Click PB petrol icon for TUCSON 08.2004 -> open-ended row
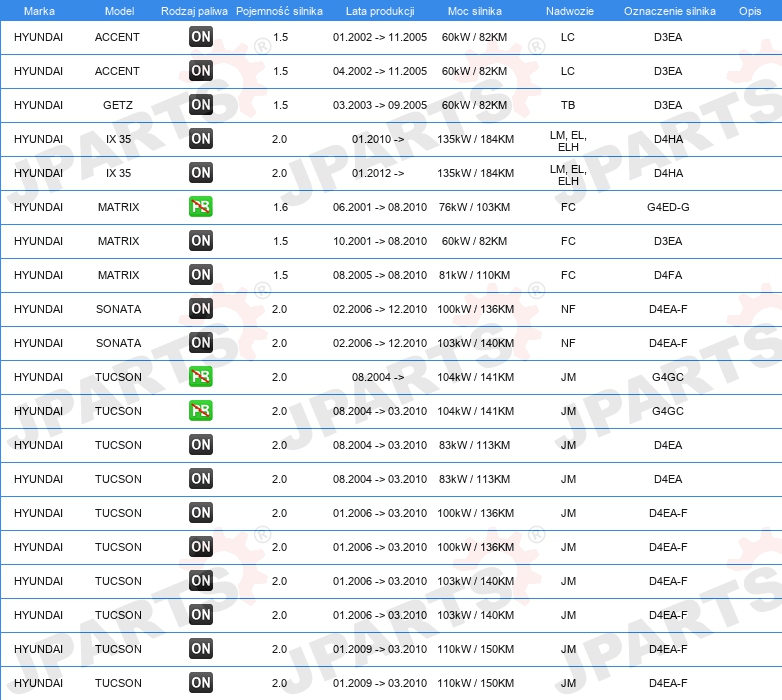The image size is (782, 700). [201, 377]
